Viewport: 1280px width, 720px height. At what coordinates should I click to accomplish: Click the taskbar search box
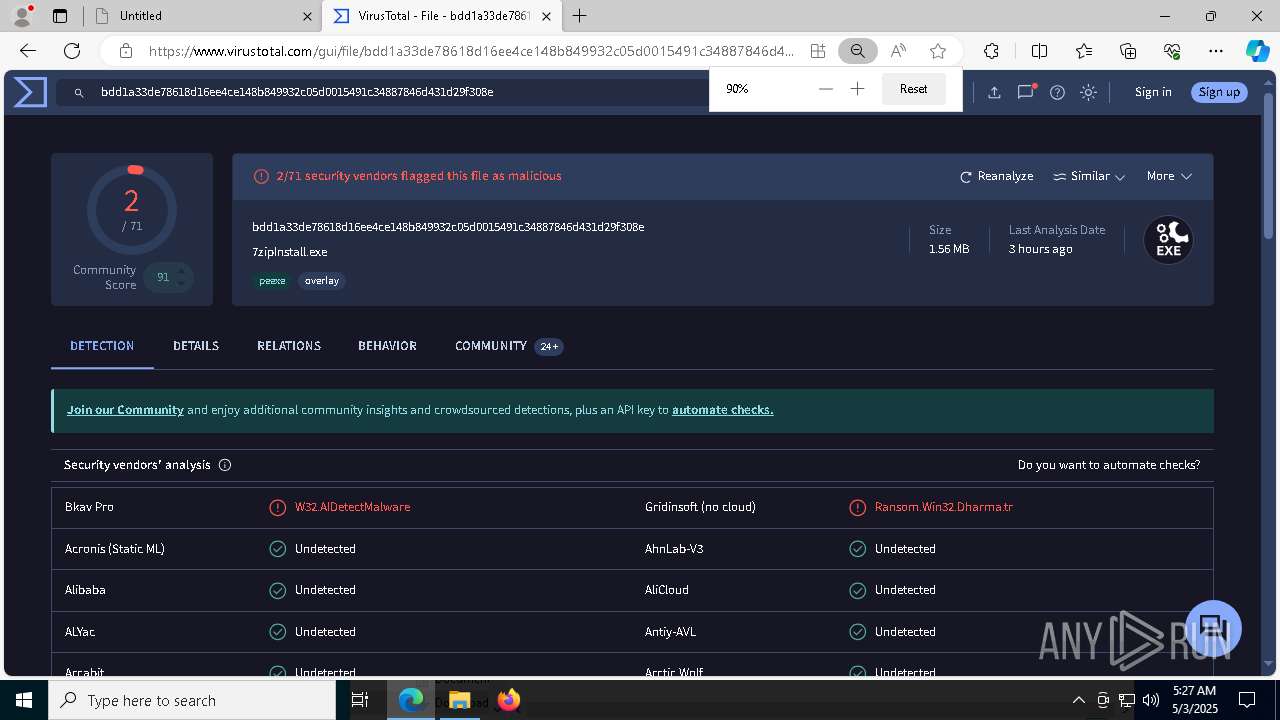pyautogui.click(x=192, y=700)
